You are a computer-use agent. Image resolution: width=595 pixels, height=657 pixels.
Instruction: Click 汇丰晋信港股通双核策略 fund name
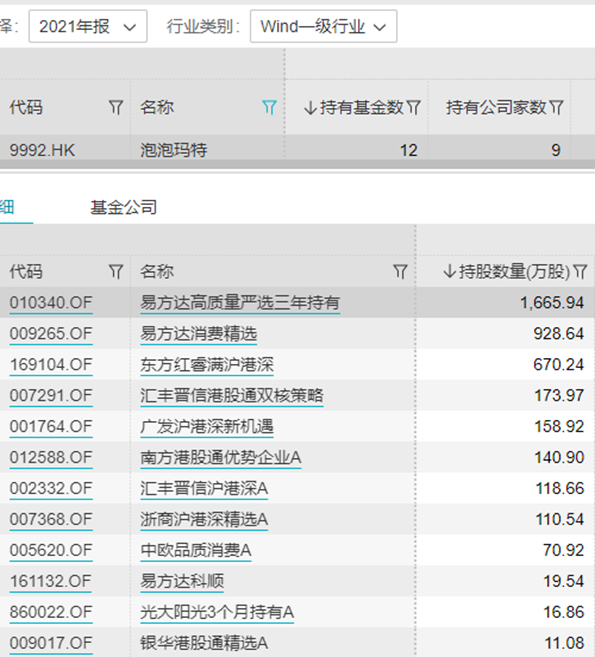click(x=231, y=396)
